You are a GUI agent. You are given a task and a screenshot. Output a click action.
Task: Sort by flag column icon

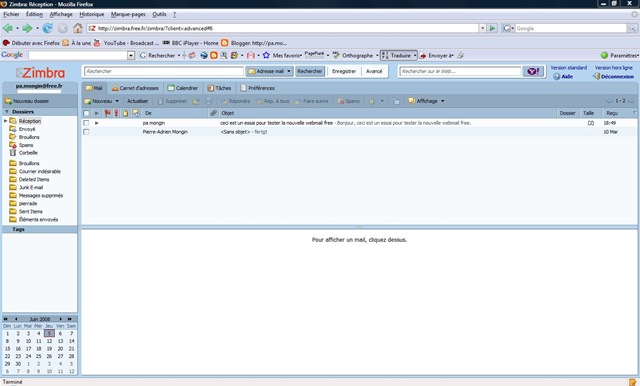point(107,113)
